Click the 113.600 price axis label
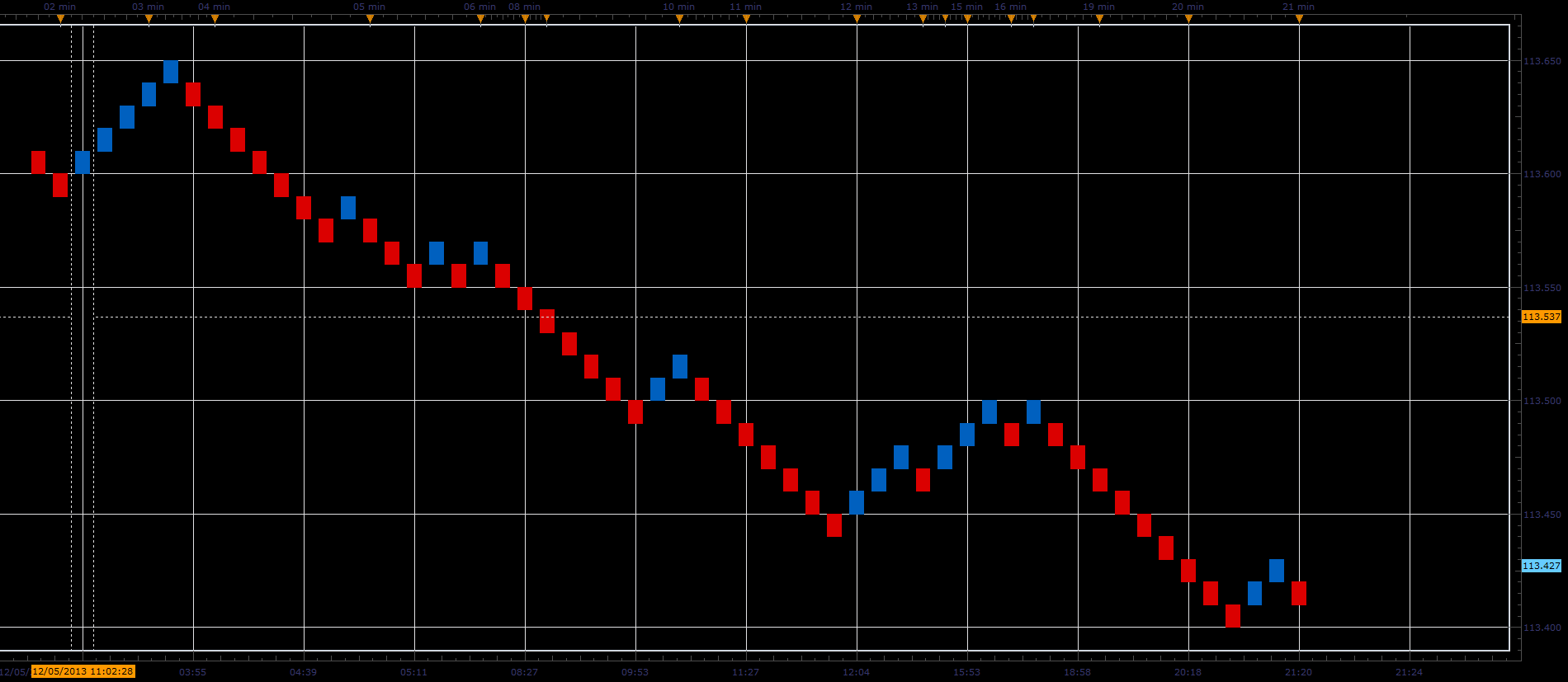 tap(1542, 174)
